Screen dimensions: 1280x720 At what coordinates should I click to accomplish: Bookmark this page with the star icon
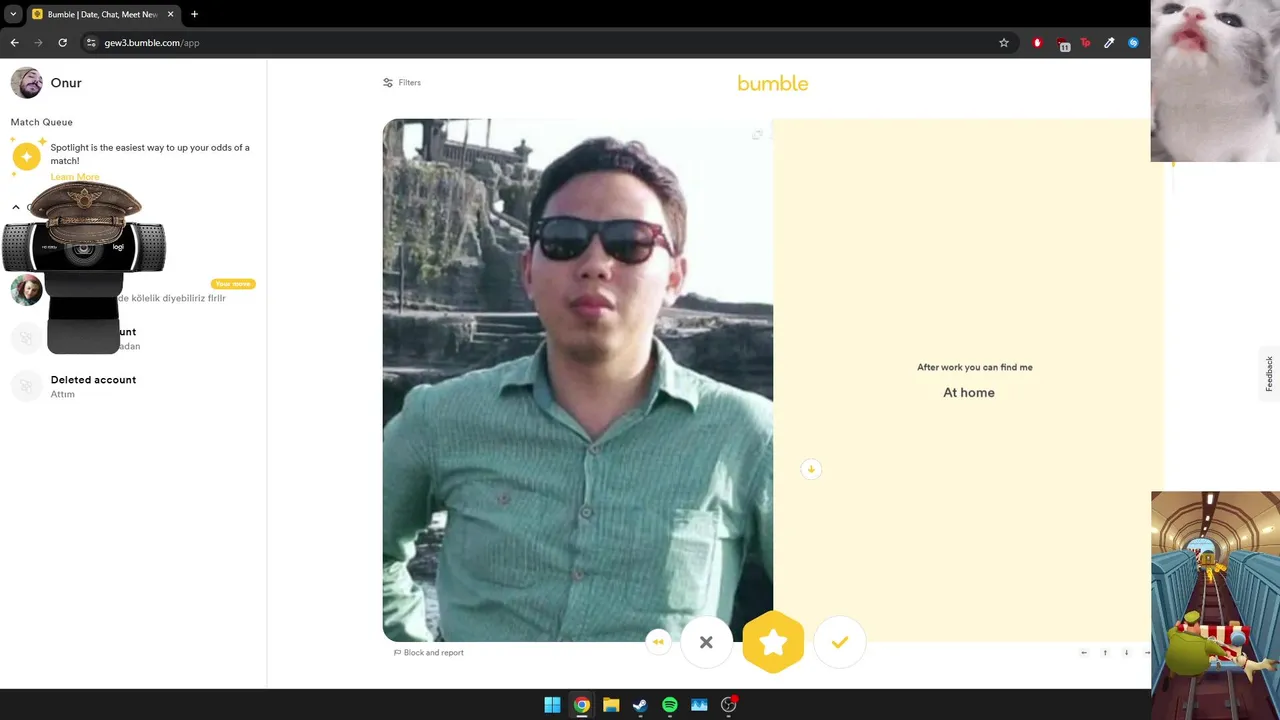click(1004, 43)
